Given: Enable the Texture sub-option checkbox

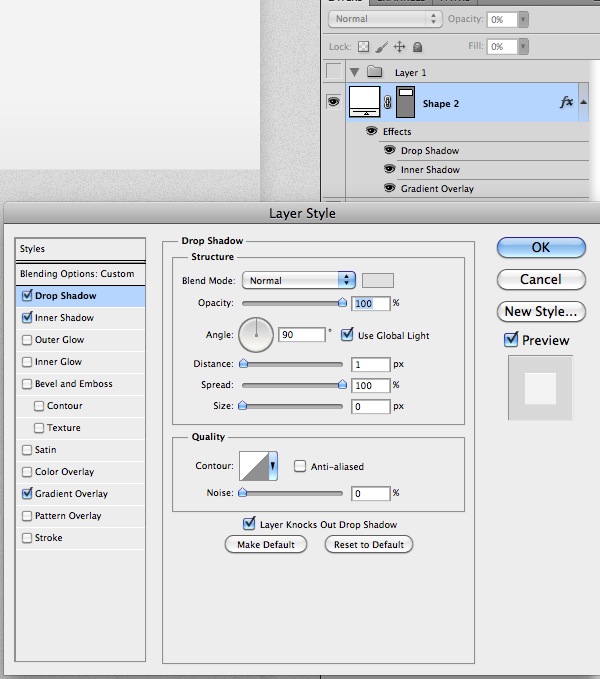Looking at the screenshot, I should tap(39, 428).
